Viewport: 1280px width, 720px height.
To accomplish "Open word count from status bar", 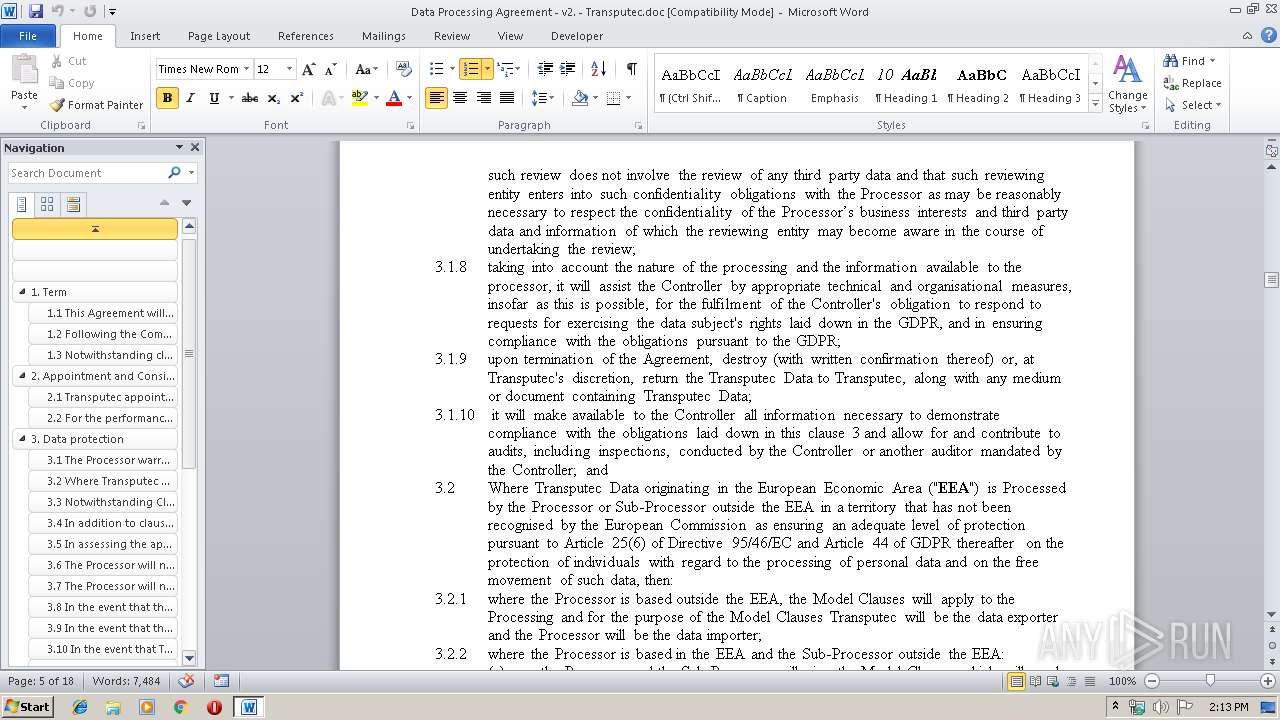I will tap(125, 681).
